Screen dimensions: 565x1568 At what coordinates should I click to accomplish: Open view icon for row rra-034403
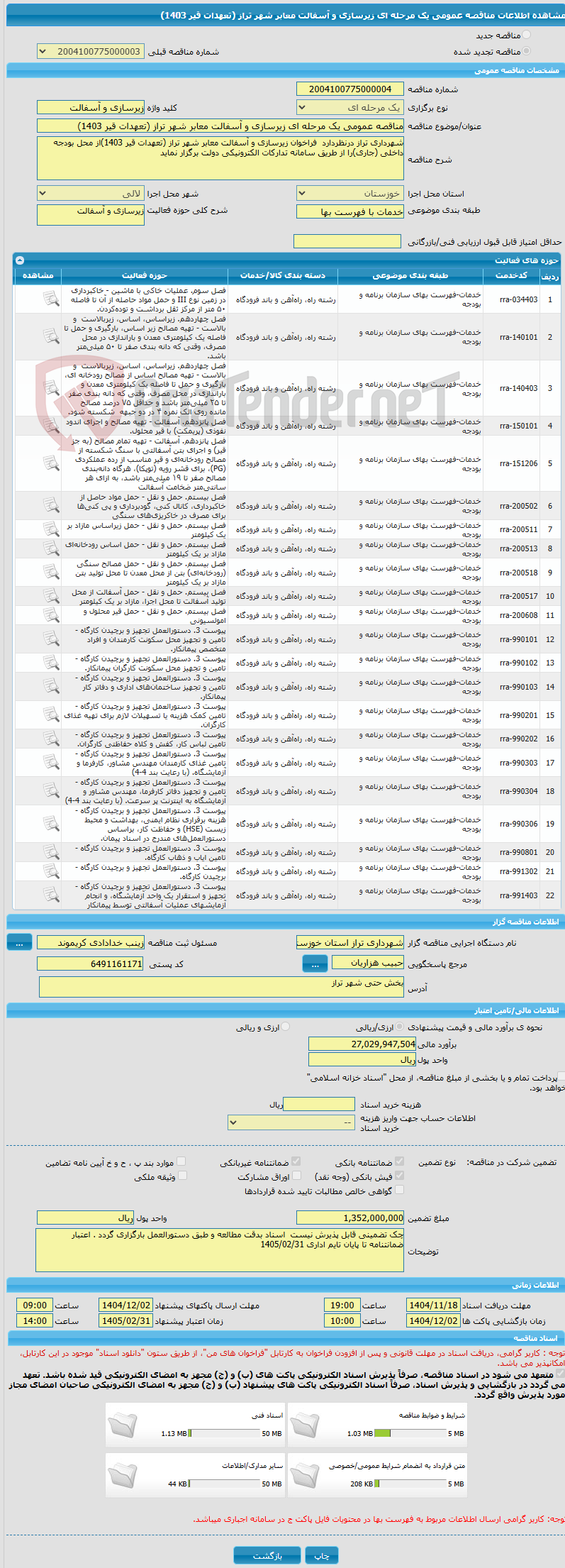[x=50, y=299]
